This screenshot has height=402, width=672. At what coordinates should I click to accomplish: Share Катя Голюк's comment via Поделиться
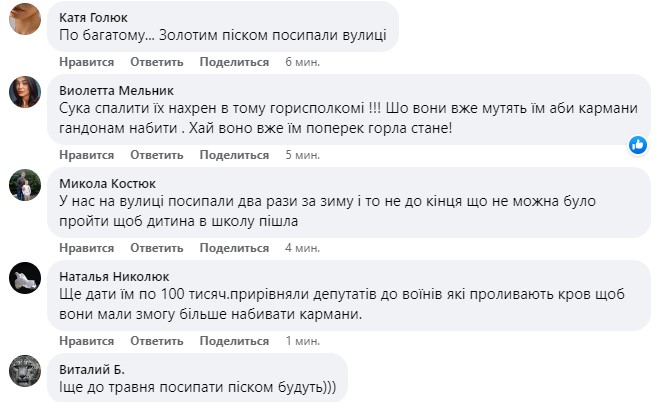pos(234,62)
